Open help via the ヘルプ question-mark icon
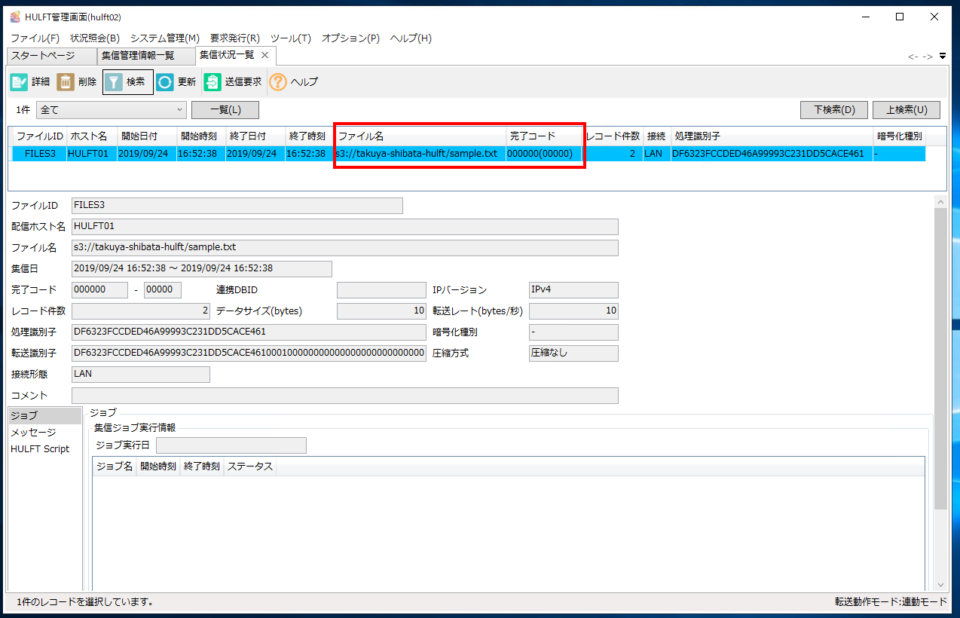 (278, 81)
